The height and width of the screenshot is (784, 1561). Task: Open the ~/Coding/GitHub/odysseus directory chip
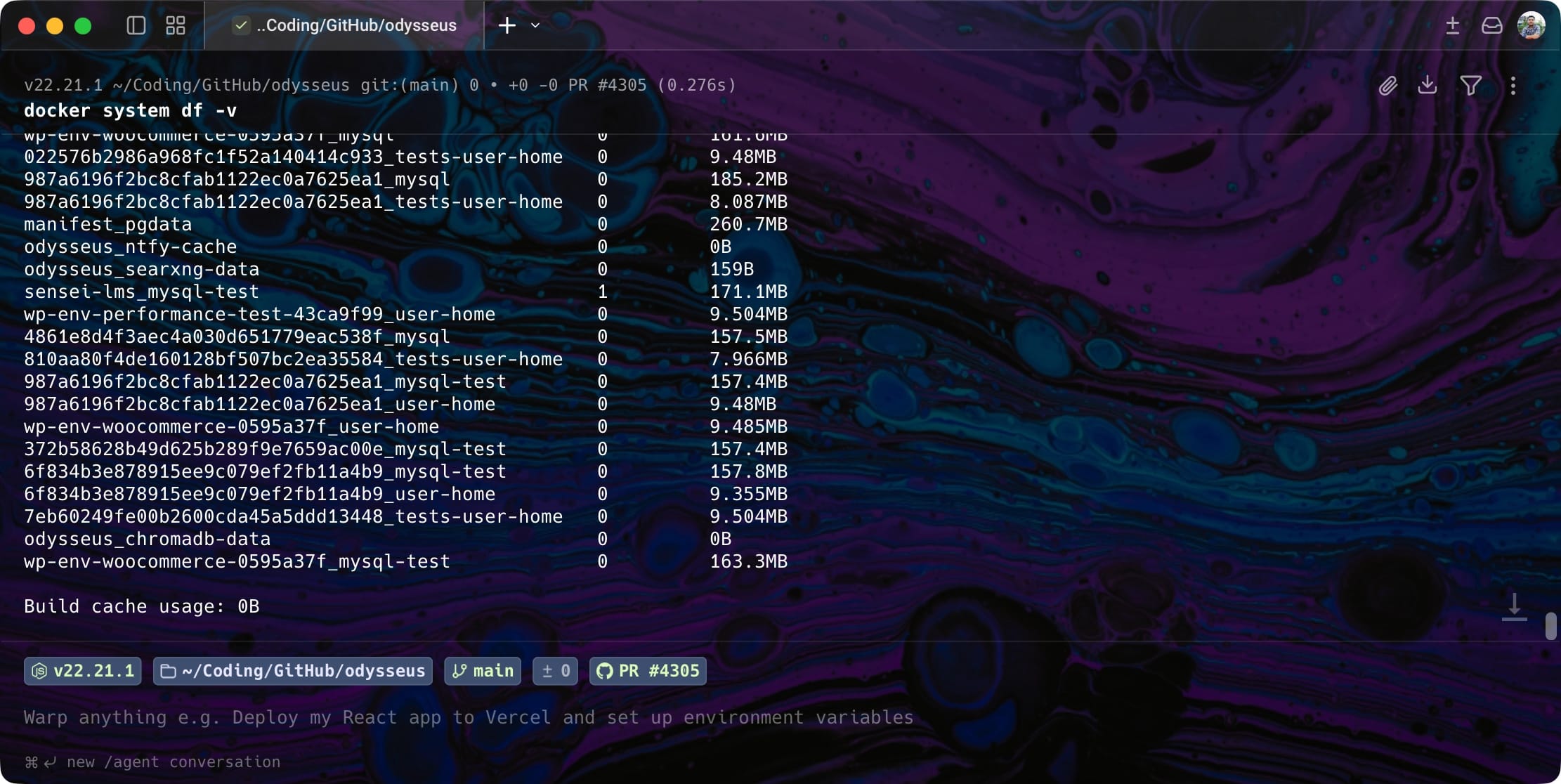pos(293,671)
